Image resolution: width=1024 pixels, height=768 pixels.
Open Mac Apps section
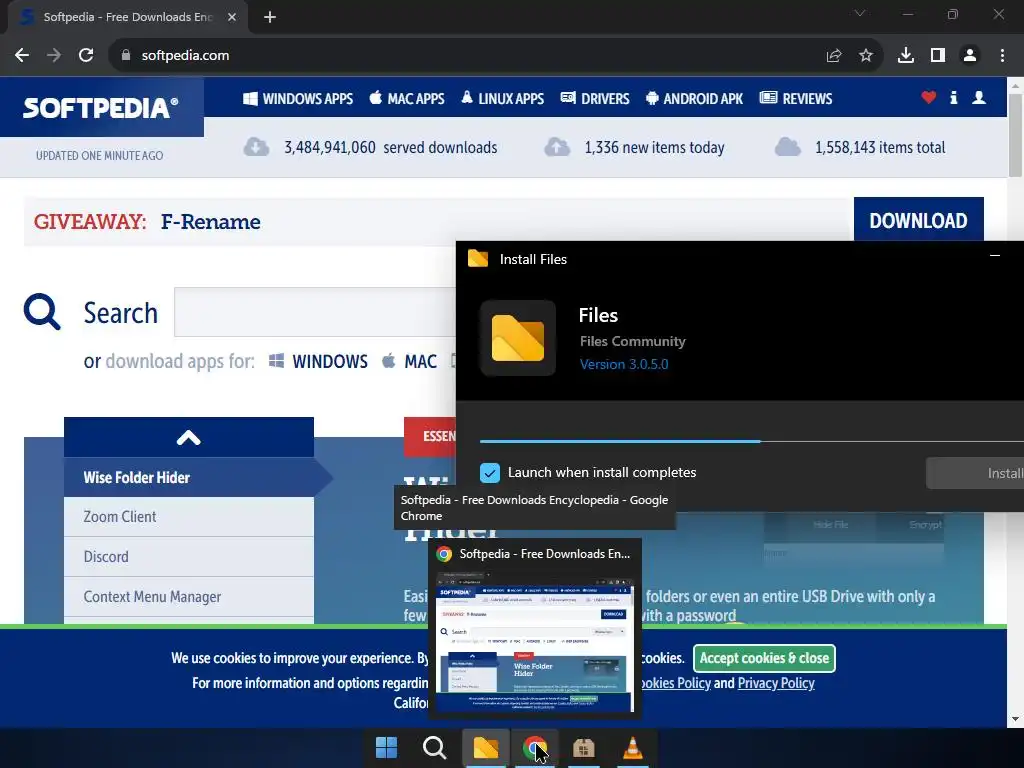[407, 99]
